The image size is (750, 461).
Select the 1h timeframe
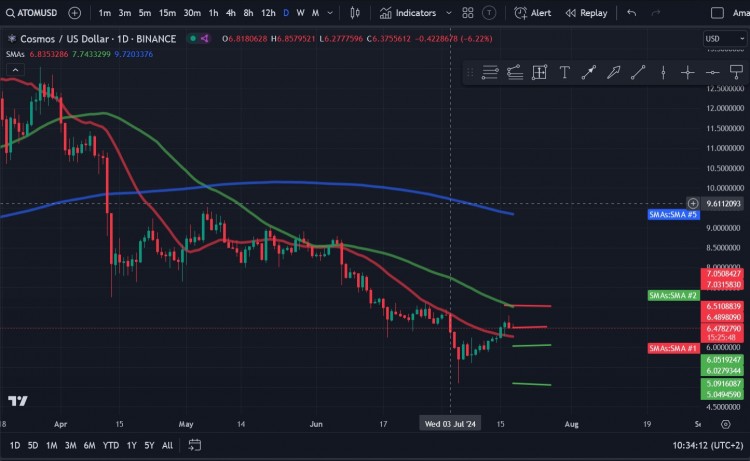213,13
